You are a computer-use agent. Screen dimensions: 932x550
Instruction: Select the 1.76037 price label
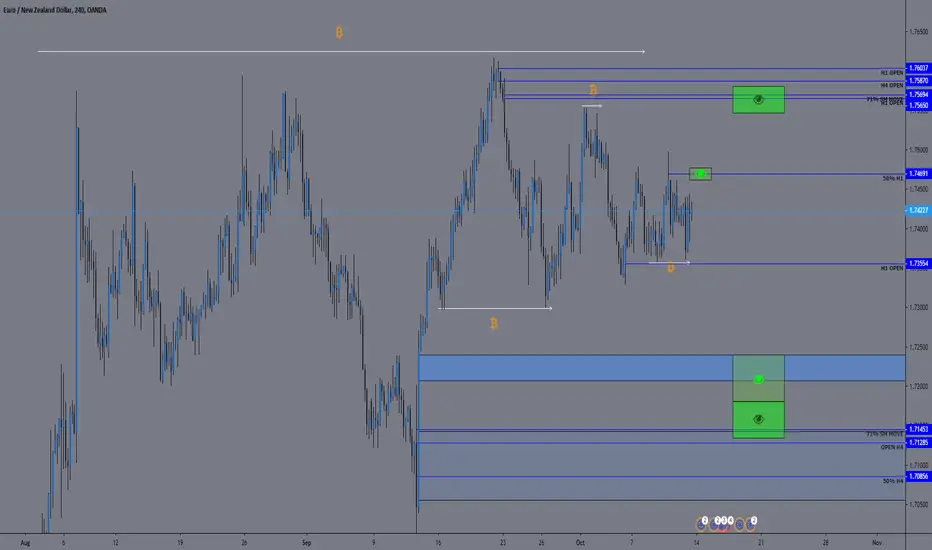[x=918, y=68]
